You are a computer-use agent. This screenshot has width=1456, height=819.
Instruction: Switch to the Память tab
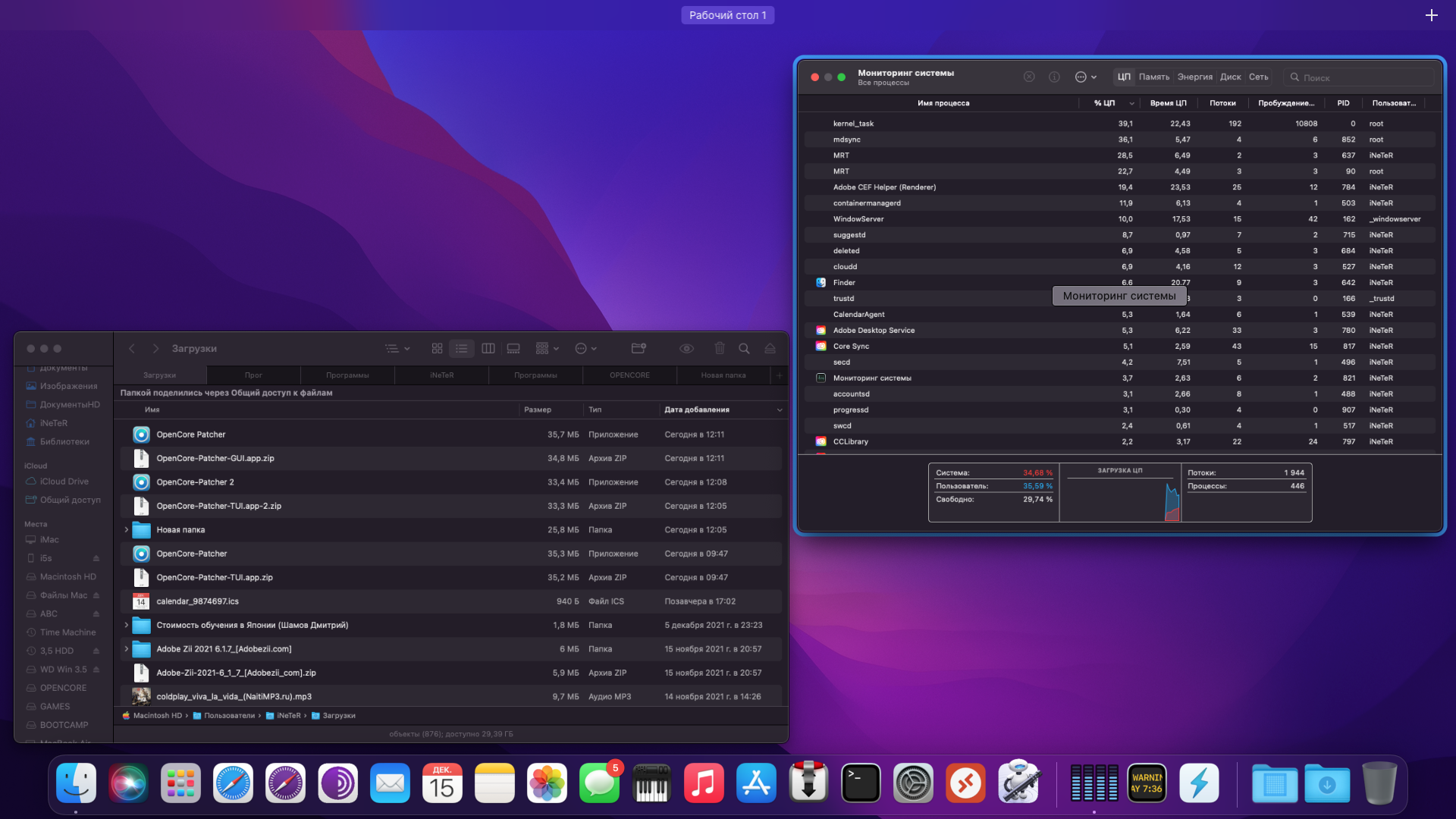1153,77
